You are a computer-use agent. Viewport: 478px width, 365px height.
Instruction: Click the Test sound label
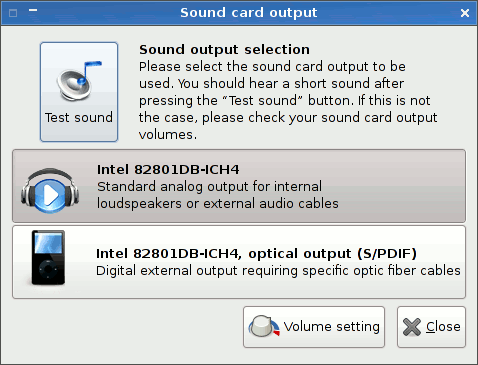pos(79,118)
